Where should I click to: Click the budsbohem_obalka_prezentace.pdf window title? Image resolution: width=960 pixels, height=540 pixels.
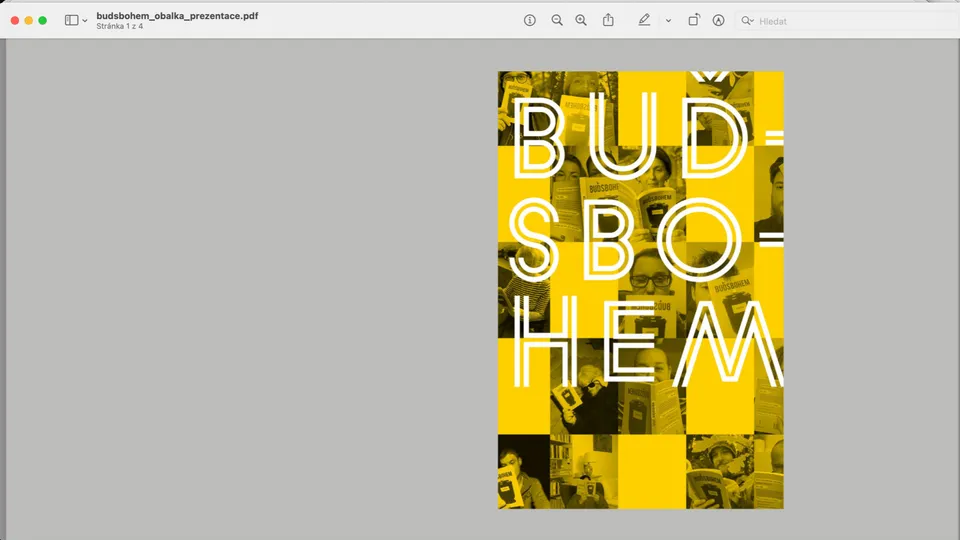[177, 16]
